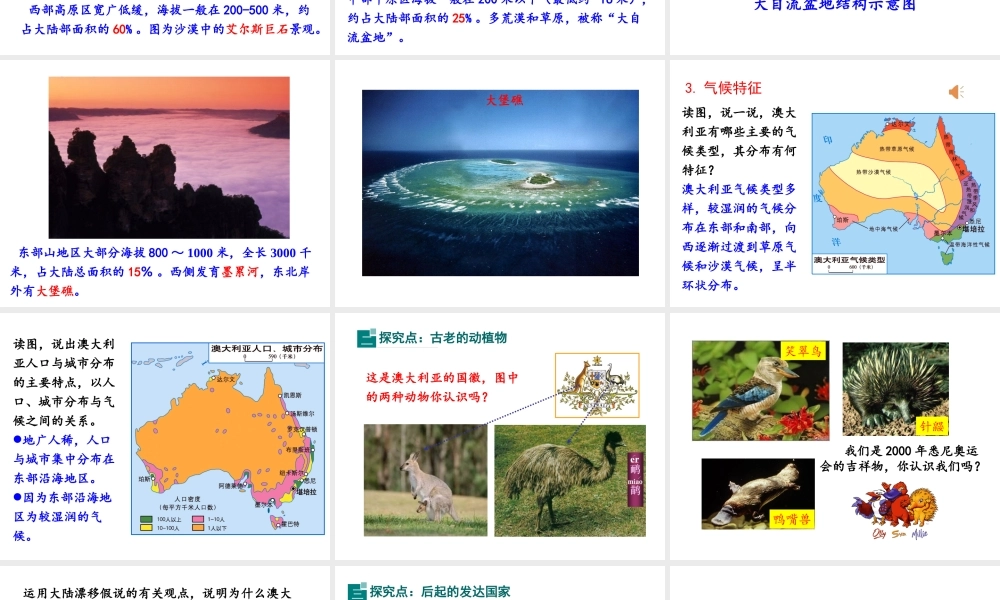Click the question 读图，说出澳大利亚人口与城市分布
This screenshot has height=600, width=1000.
64,382
